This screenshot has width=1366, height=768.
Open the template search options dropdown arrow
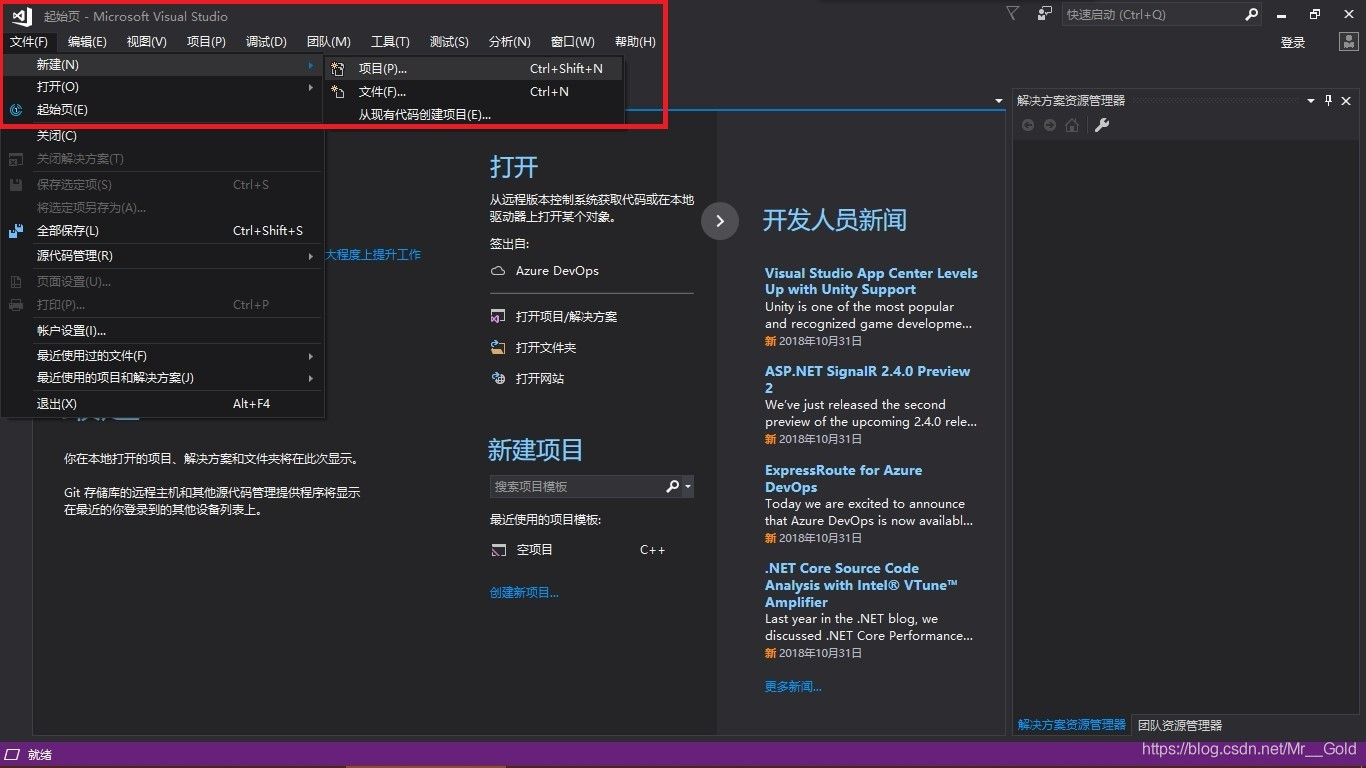click(688, 487)
